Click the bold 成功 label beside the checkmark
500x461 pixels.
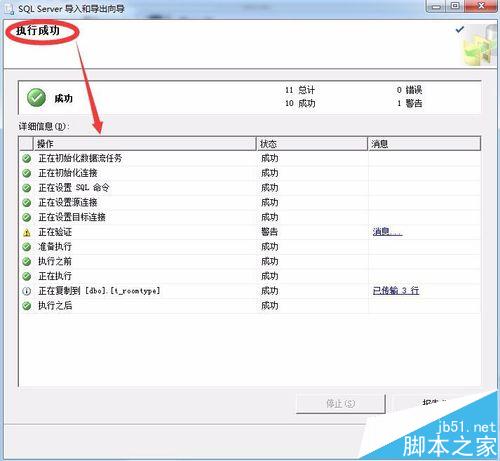63,98
